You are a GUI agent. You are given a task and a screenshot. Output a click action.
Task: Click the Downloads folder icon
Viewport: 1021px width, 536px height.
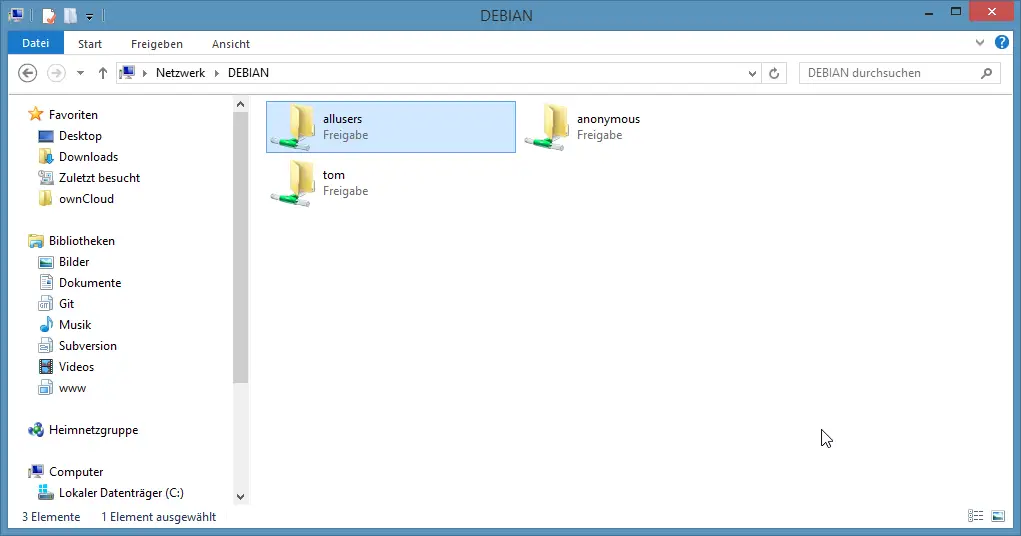46,157
